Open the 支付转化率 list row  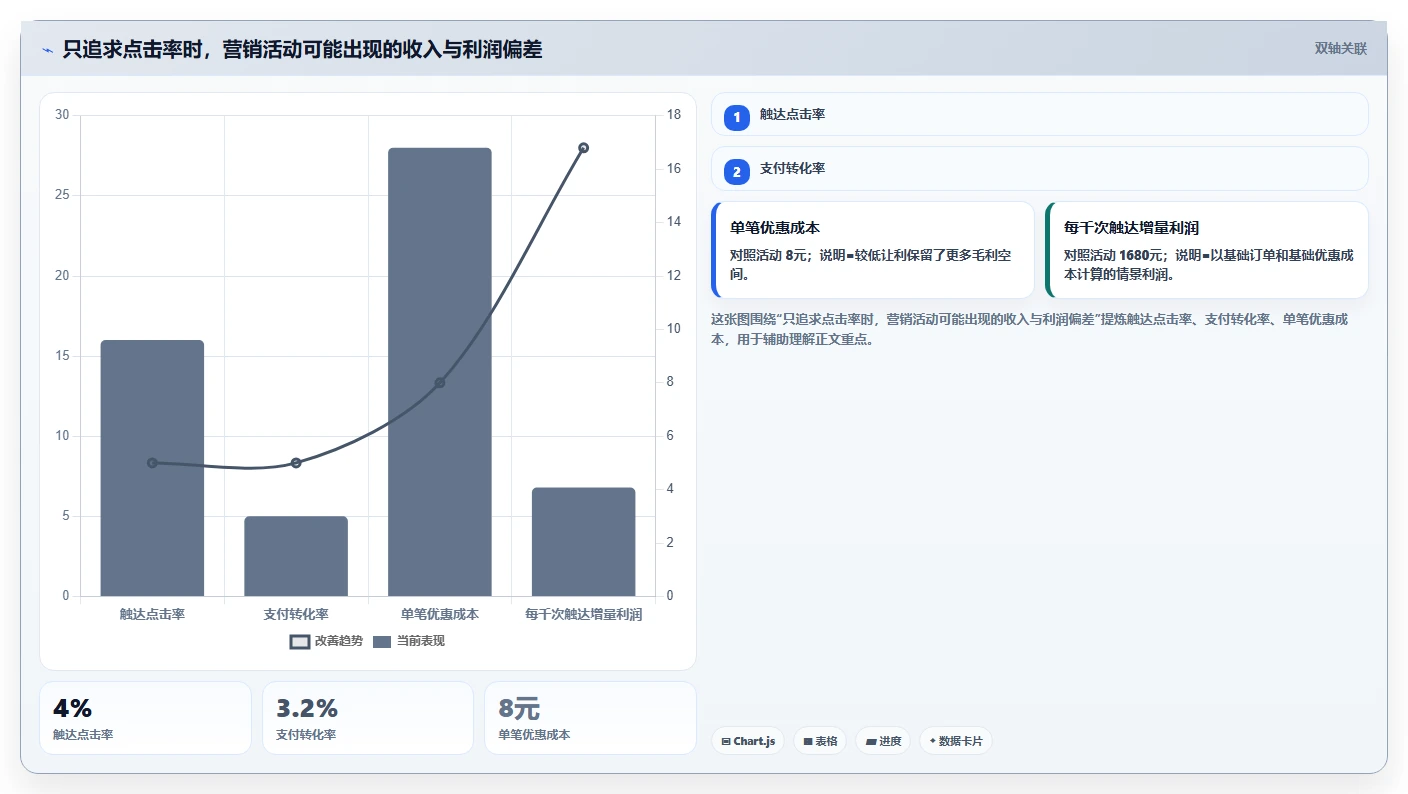tap(1039, 168)
